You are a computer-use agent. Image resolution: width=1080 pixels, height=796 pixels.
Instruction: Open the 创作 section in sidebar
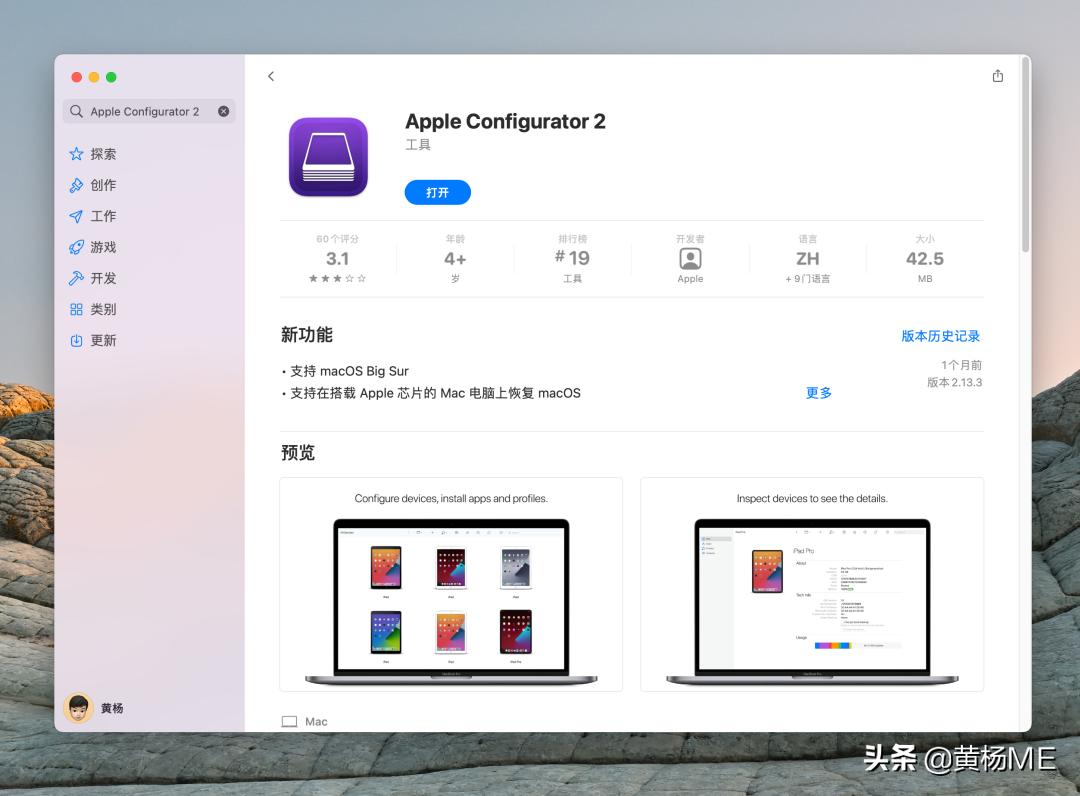pos(77,184)
